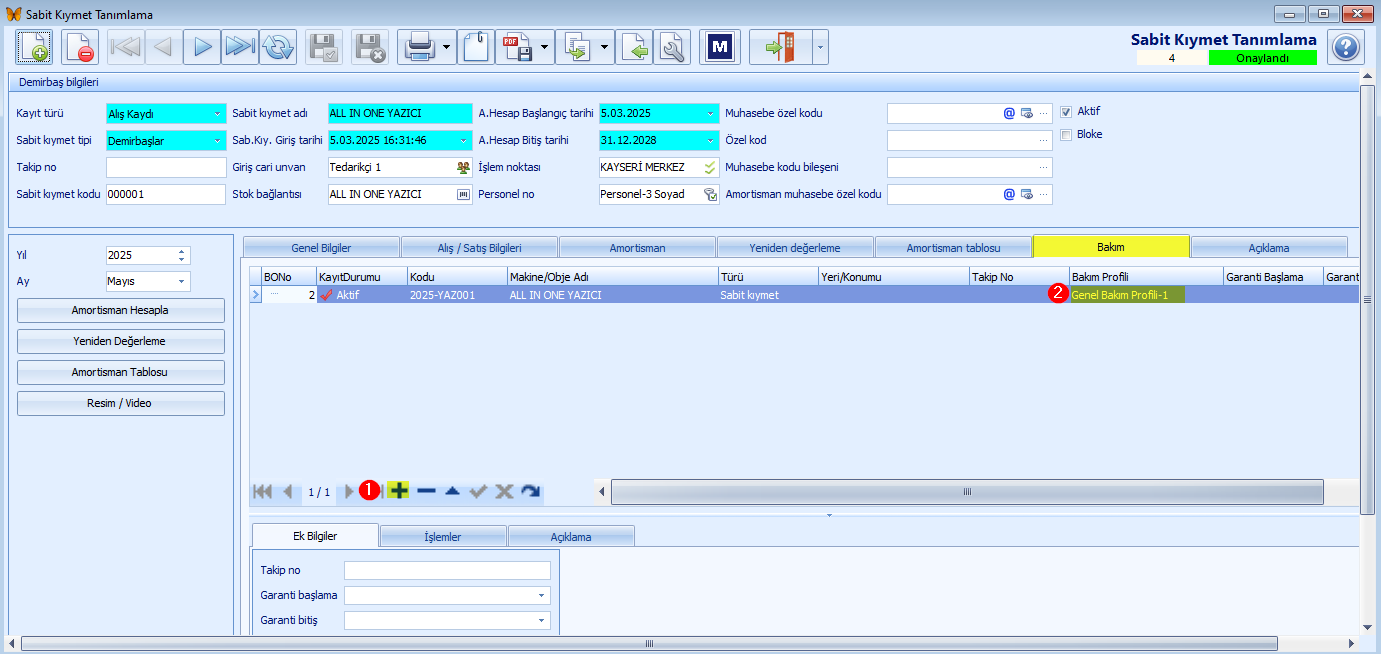This screenshot has height=654, width=1381.
Task: Go to next record with blue arrow
Action: 202,47
